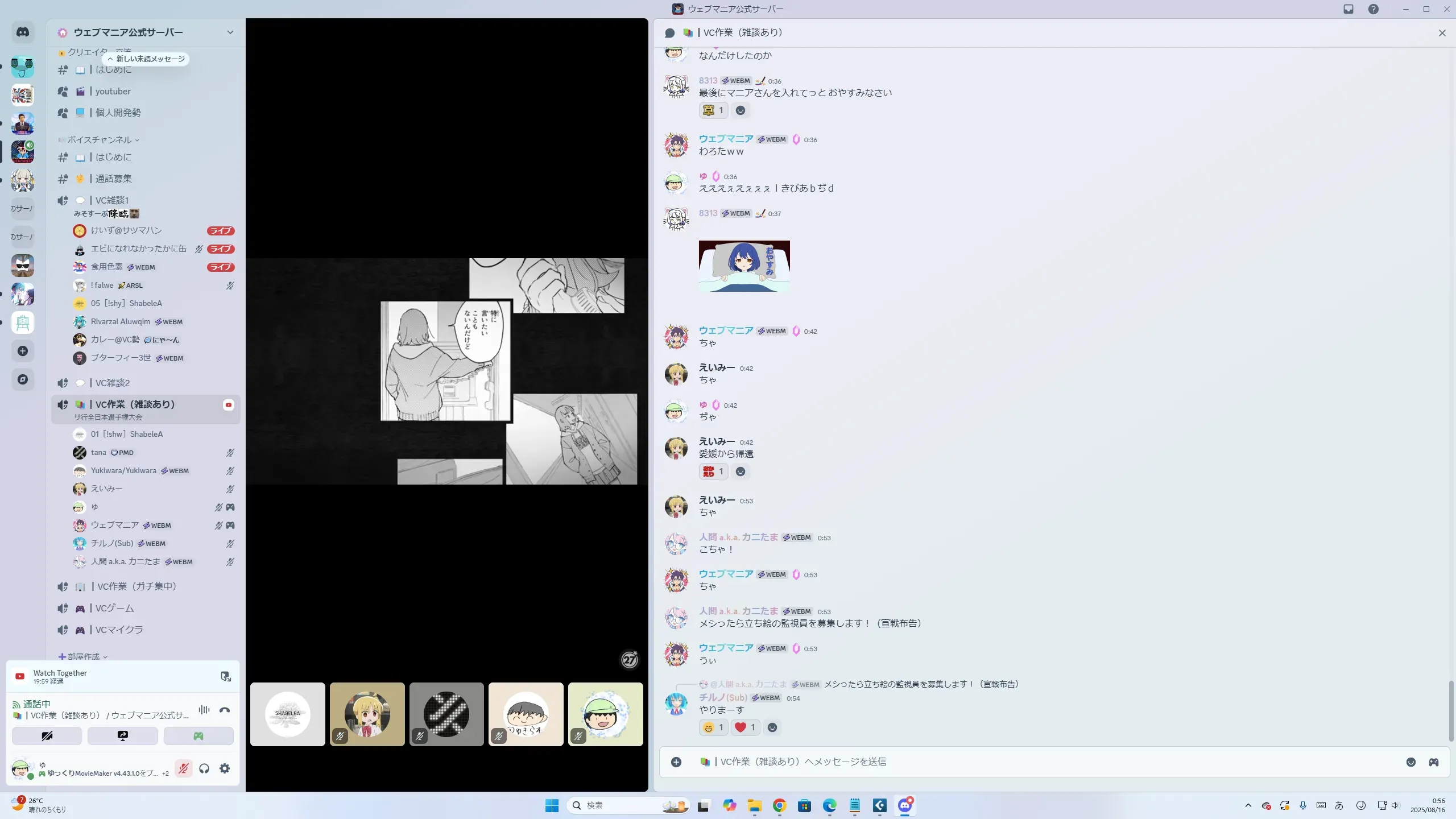Image resolution: width=1456 pixels, height=819 pixels.
Task: Disconnect from the voice call
Action: 225,710
